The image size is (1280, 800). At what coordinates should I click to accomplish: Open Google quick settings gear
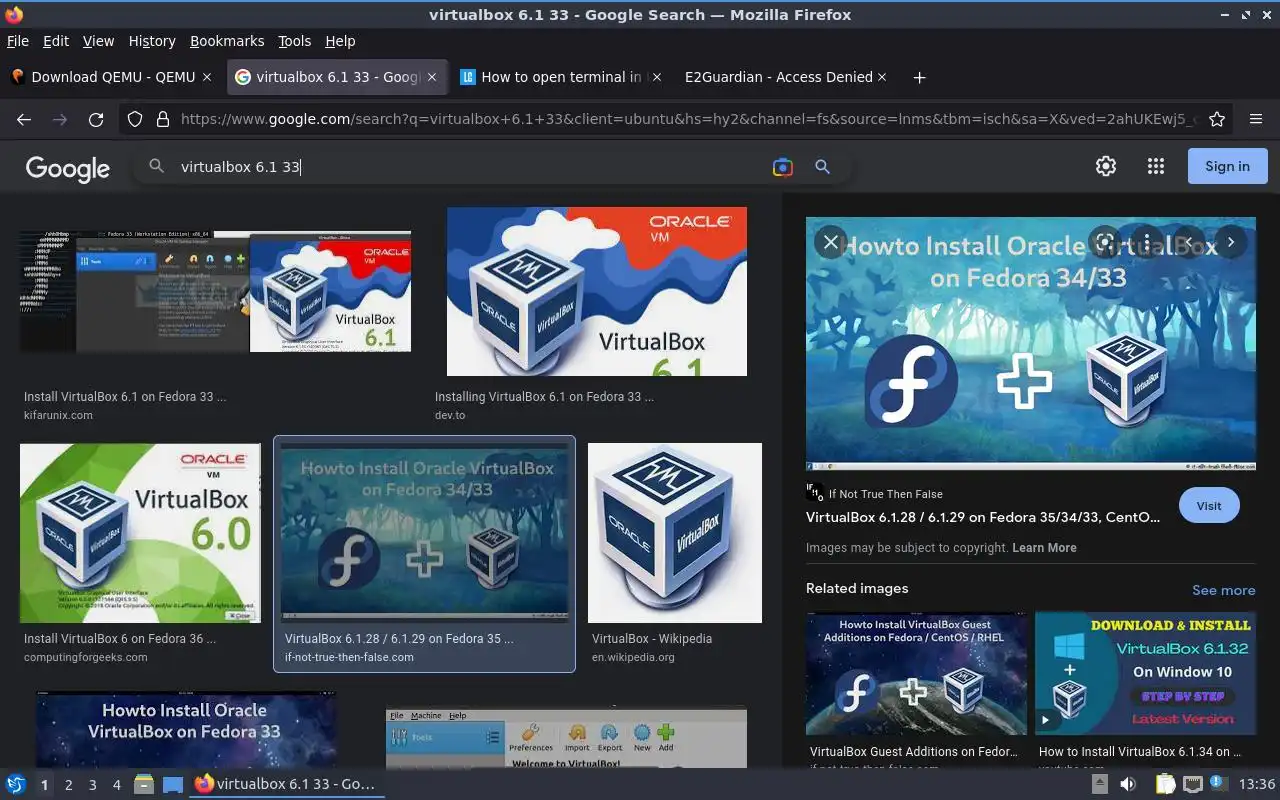[x=1105, y=166]
